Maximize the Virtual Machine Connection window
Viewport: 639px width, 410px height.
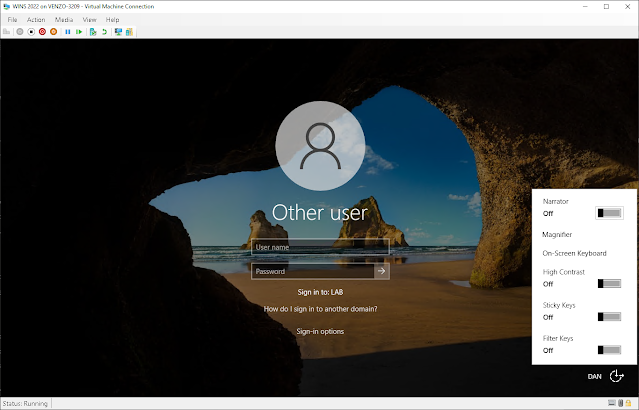[606, 7]
